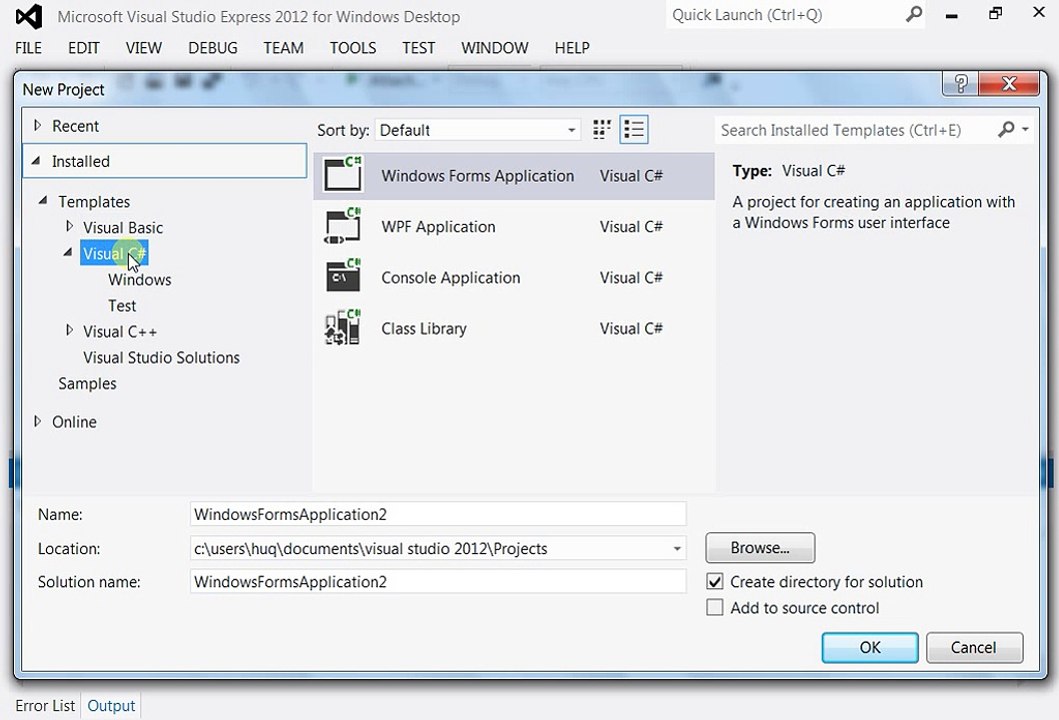The image size is (1059, 720).
Task: Click the Console Application template icon
Action: (343, 276)
